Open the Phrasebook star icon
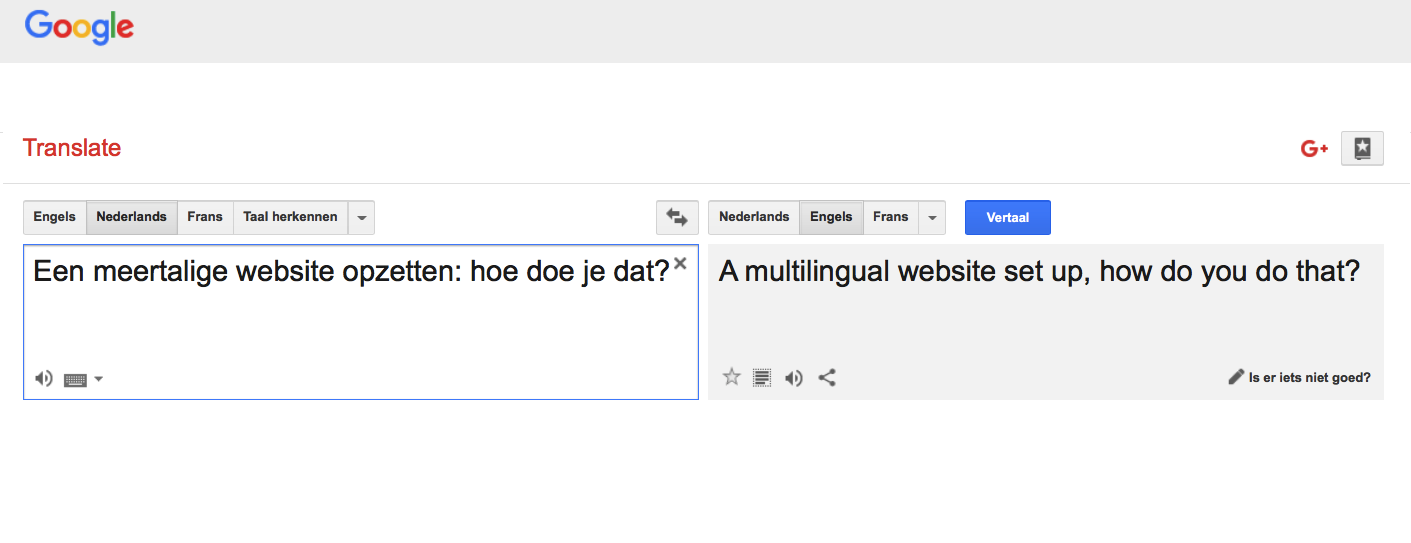Image resolution: width=1411 pixels, height=543 pixels. point(1362,149)
